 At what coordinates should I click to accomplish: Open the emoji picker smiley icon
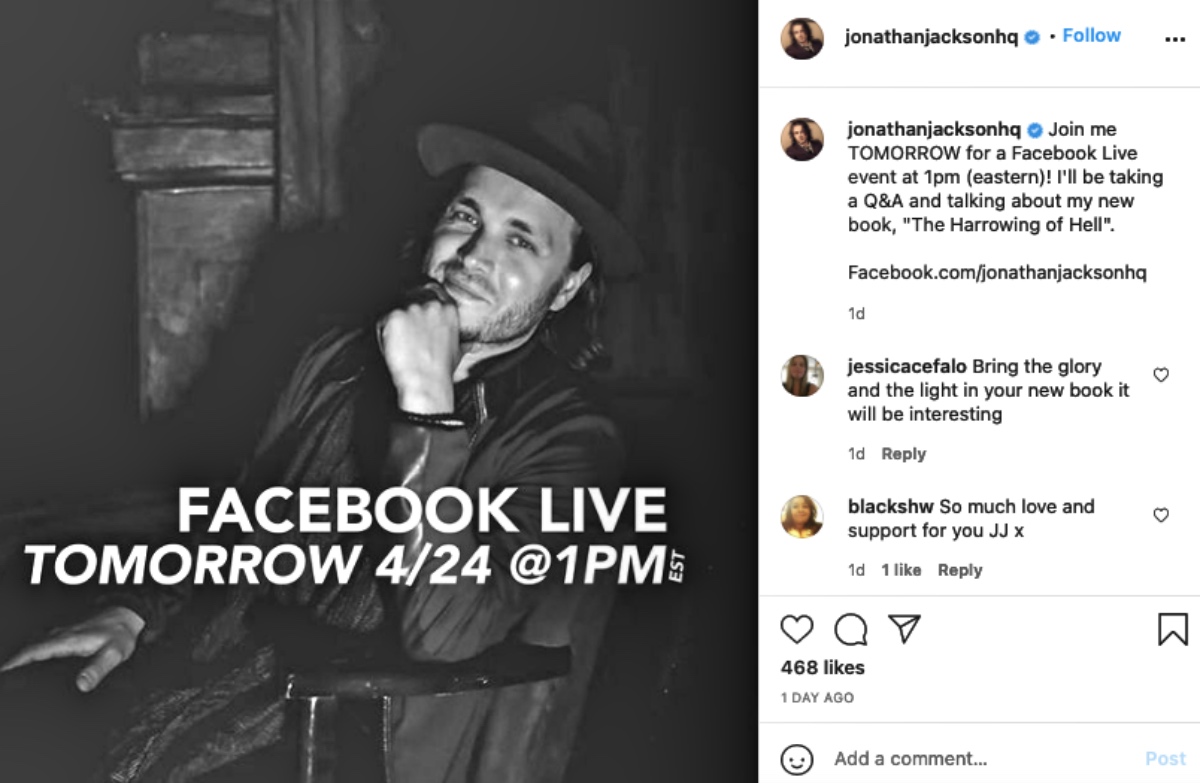pyautogui.click(x=797, y=759)
